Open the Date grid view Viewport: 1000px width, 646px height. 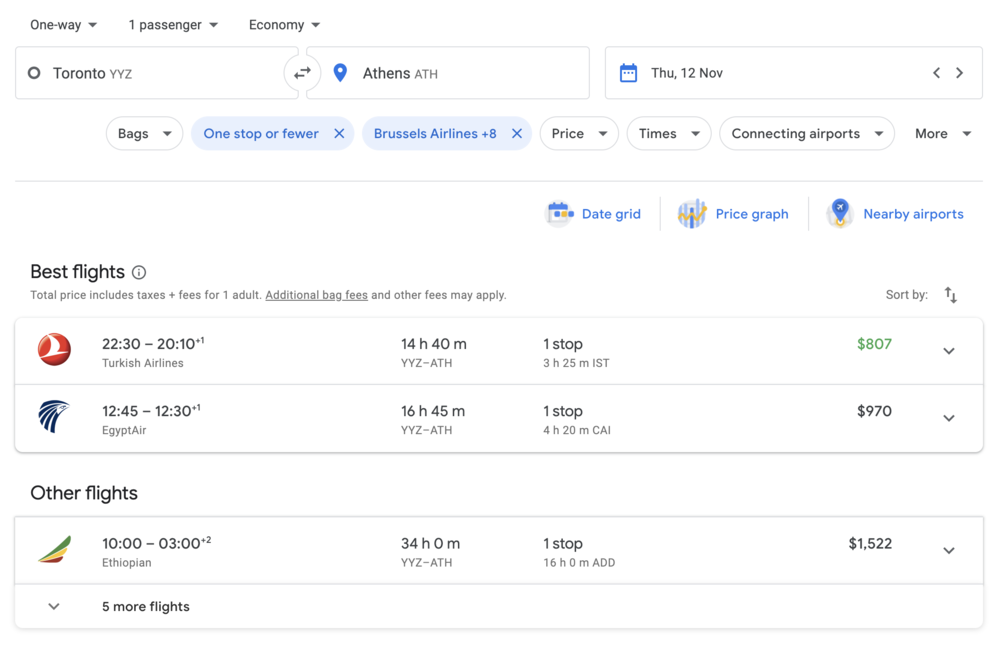tap(594, 214)
